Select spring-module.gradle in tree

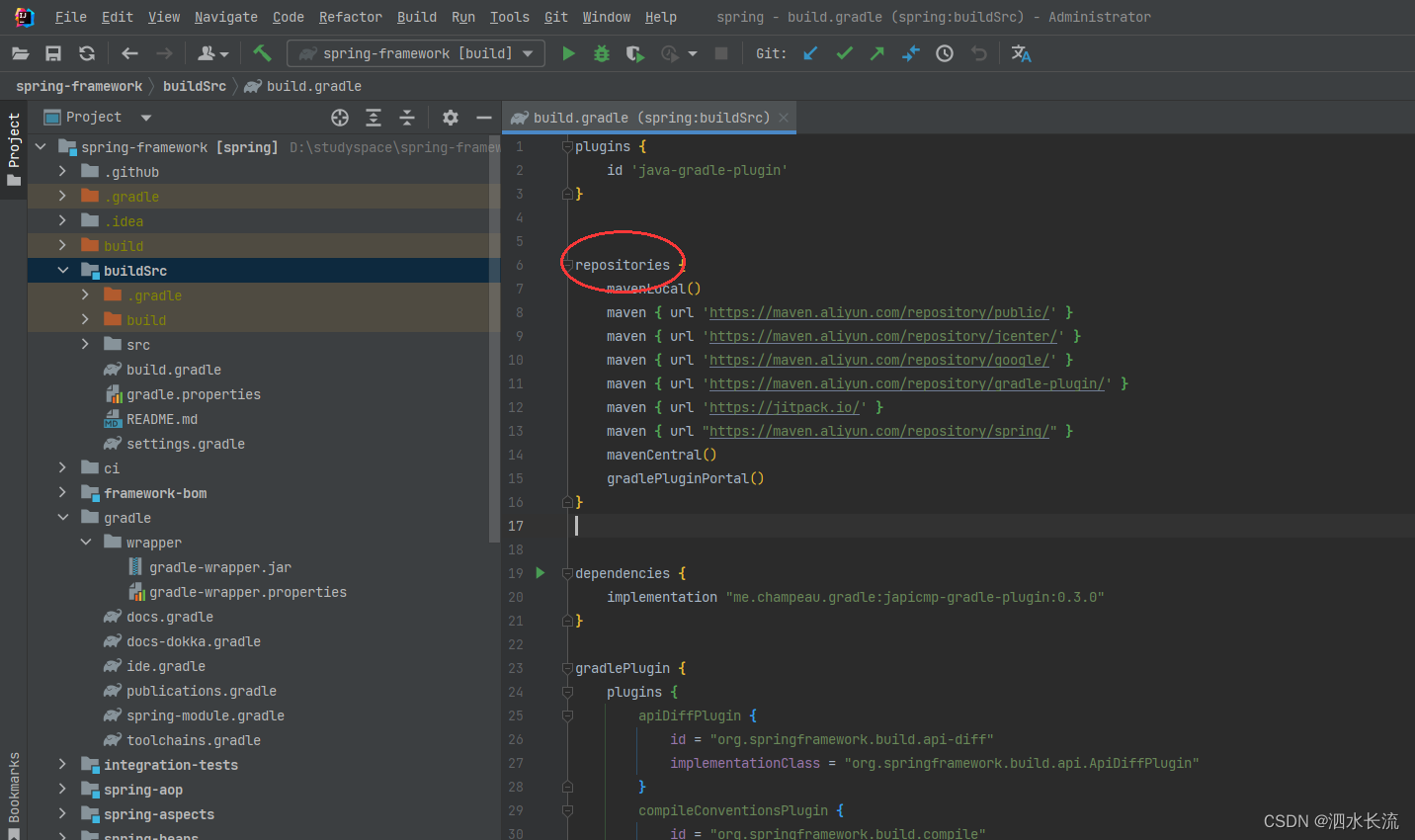[x=206, y=715]
